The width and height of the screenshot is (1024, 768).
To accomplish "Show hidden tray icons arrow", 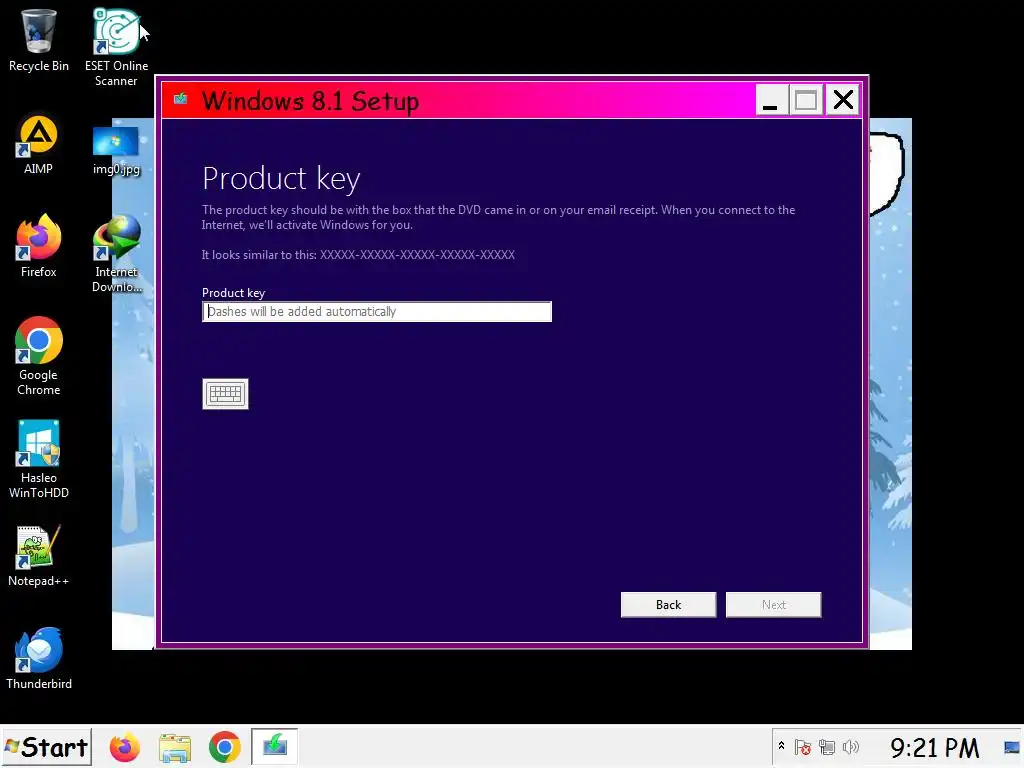I will pyautogui.click(x=781, y=746).
